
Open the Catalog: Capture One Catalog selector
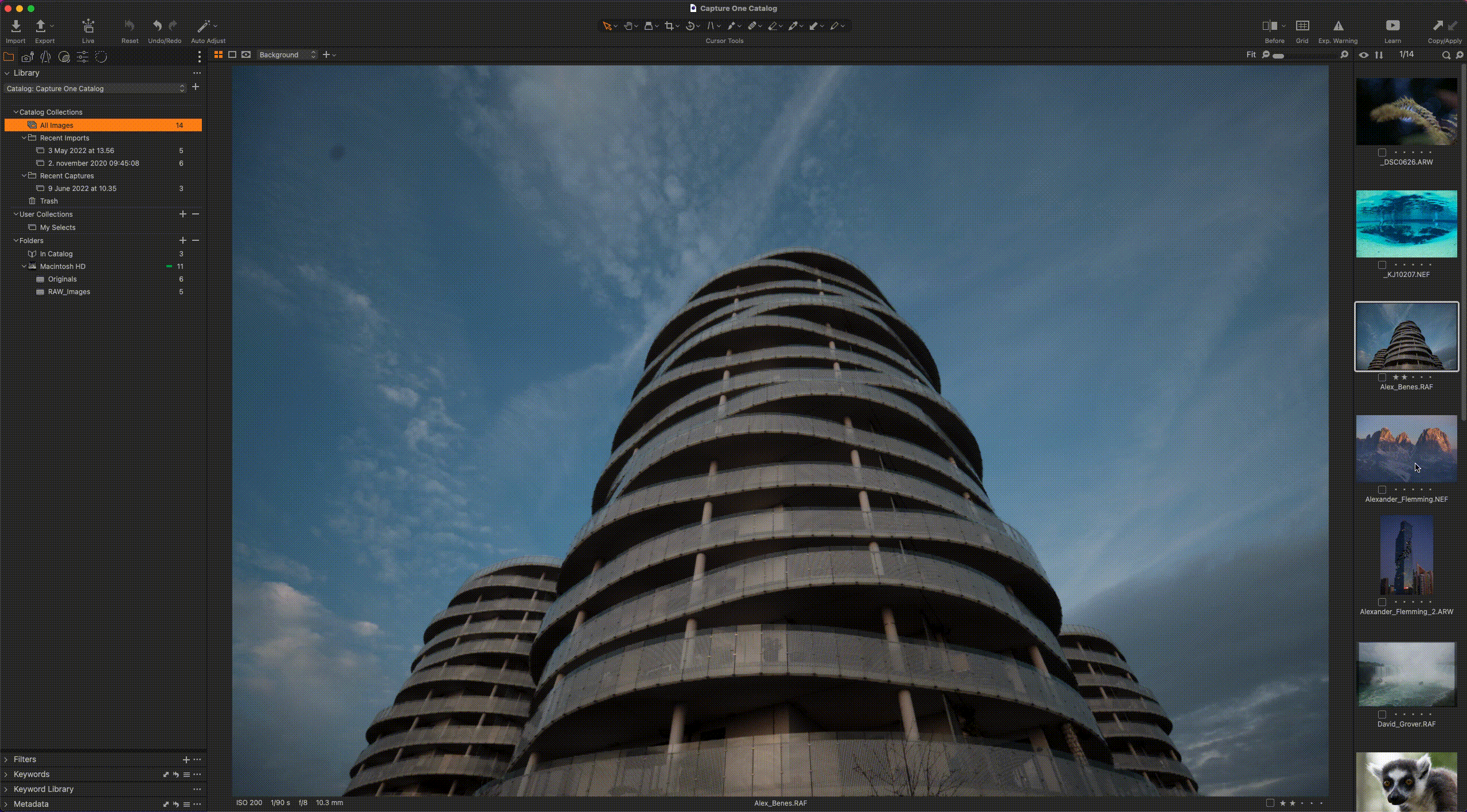pos(95,88)
